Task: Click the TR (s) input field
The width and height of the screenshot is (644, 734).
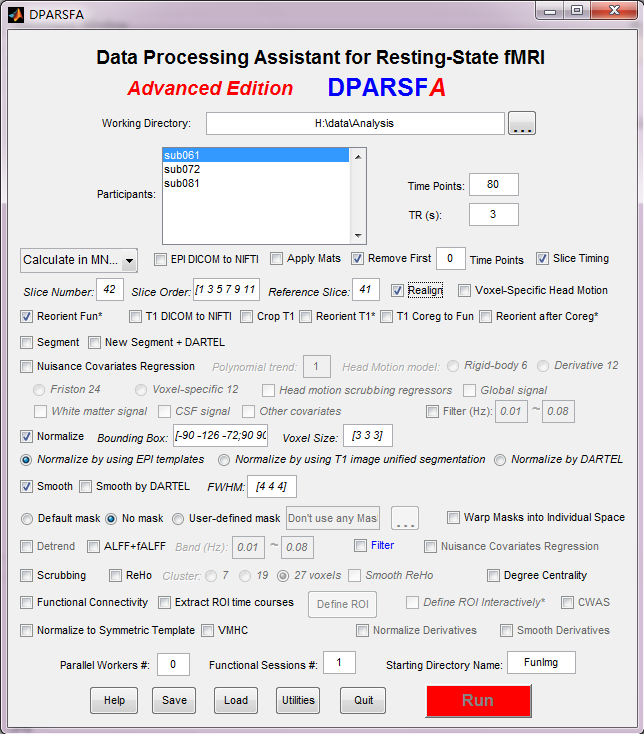Action: coord(494,214)
